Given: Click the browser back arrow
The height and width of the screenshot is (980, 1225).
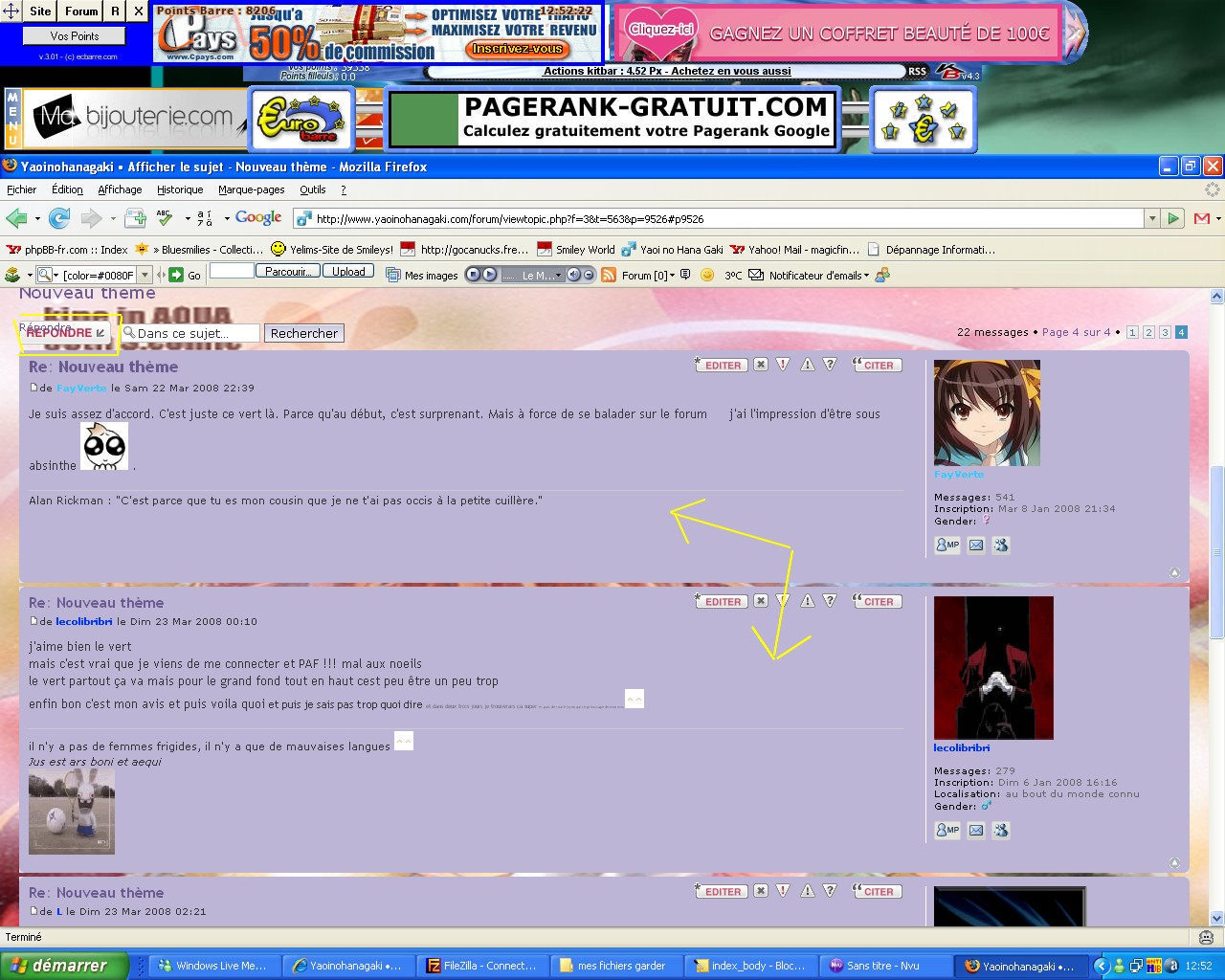Looking at the screenshot, I should pos(16,218).
